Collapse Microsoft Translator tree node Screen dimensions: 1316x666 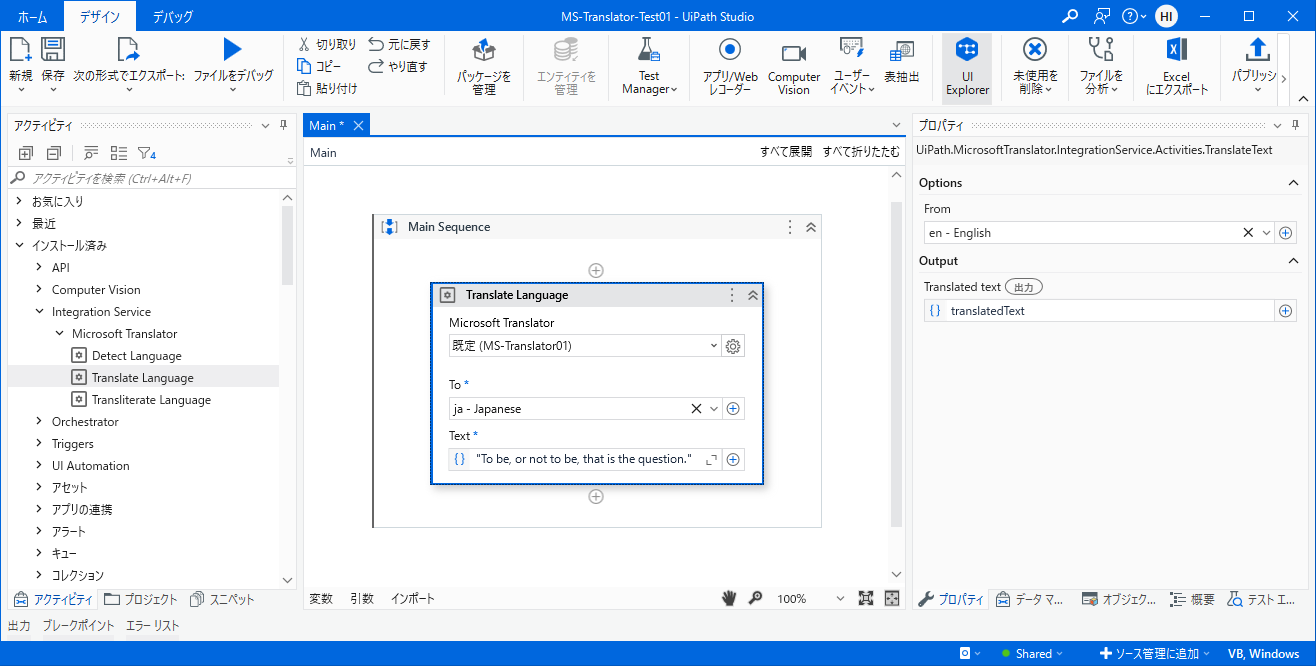coord(59,334)
